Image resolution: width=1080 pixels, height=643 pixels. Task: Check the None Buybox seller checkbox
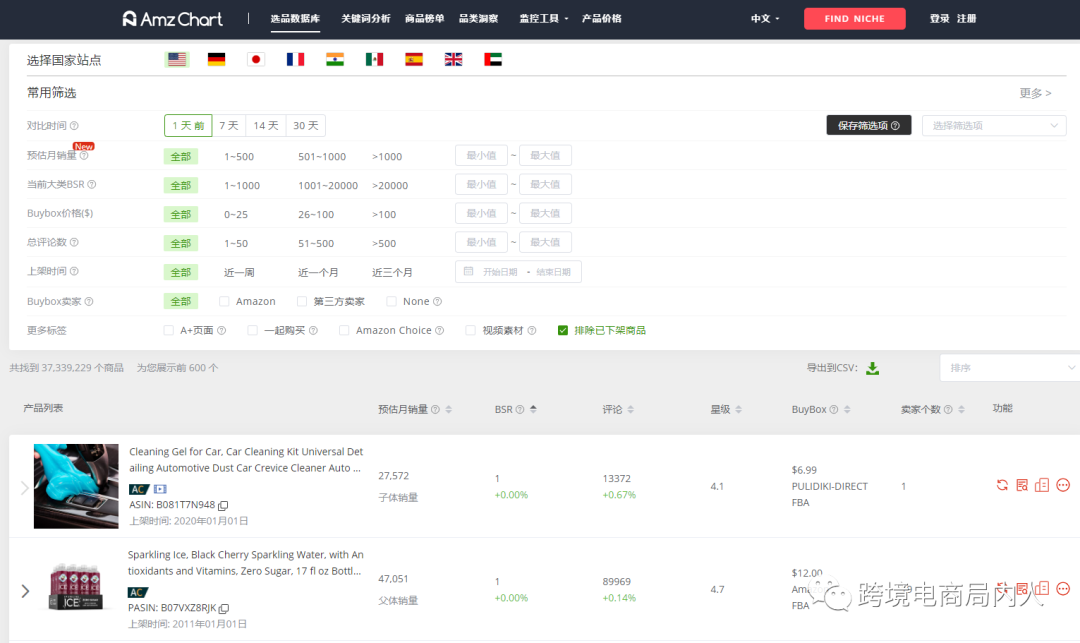391,302
